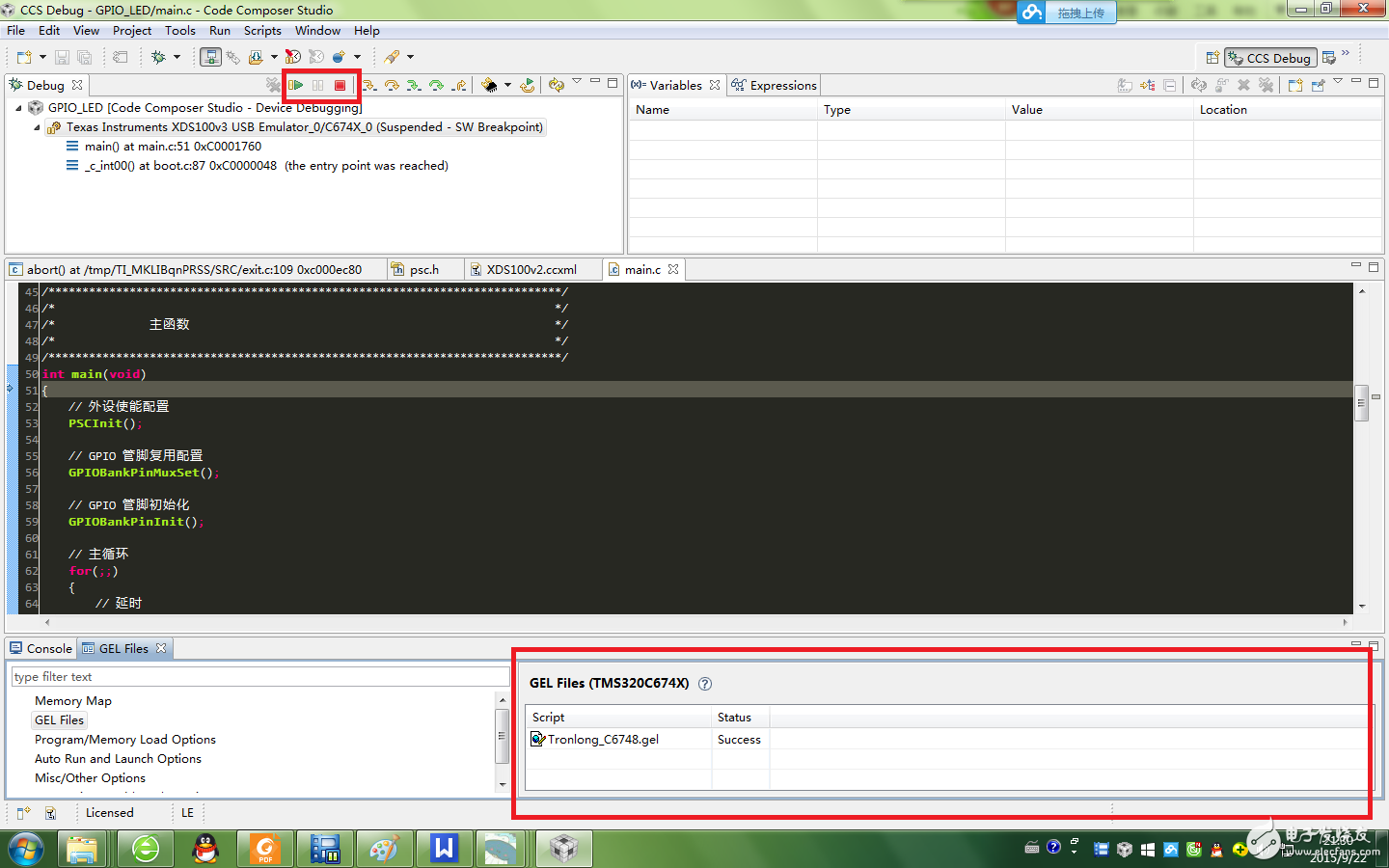Click the CCS Debug perspective button

(x=1269, y=58)
